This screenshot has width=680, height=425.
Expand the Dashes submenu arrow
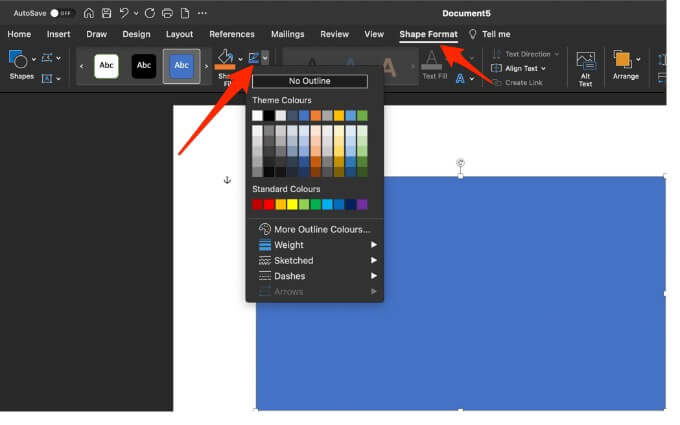point(373,276)
